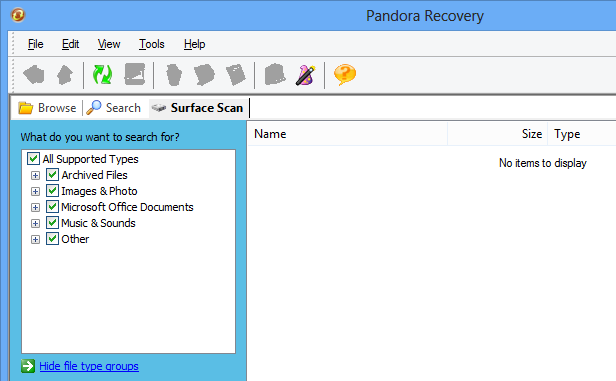Uncheck the All Supported Types checkbox
Screen dimensions: 616x381
click(x=33, y=159)
